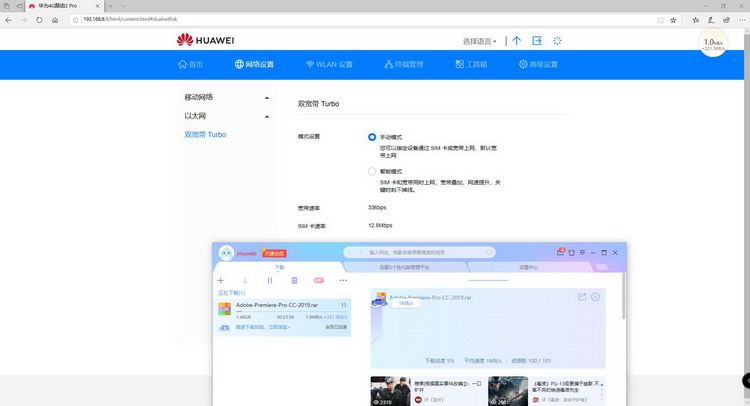Screen dimensions: 750x406
Task: Click the logout icon in Huawei header
Action: pyautogui.click(x=537, y=41)
